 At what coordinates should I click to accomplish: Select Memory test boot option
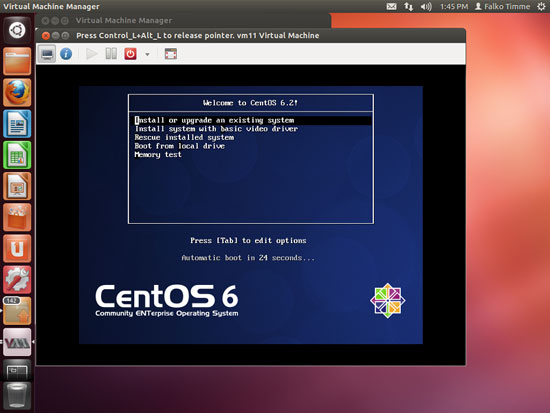coord(158,155)
